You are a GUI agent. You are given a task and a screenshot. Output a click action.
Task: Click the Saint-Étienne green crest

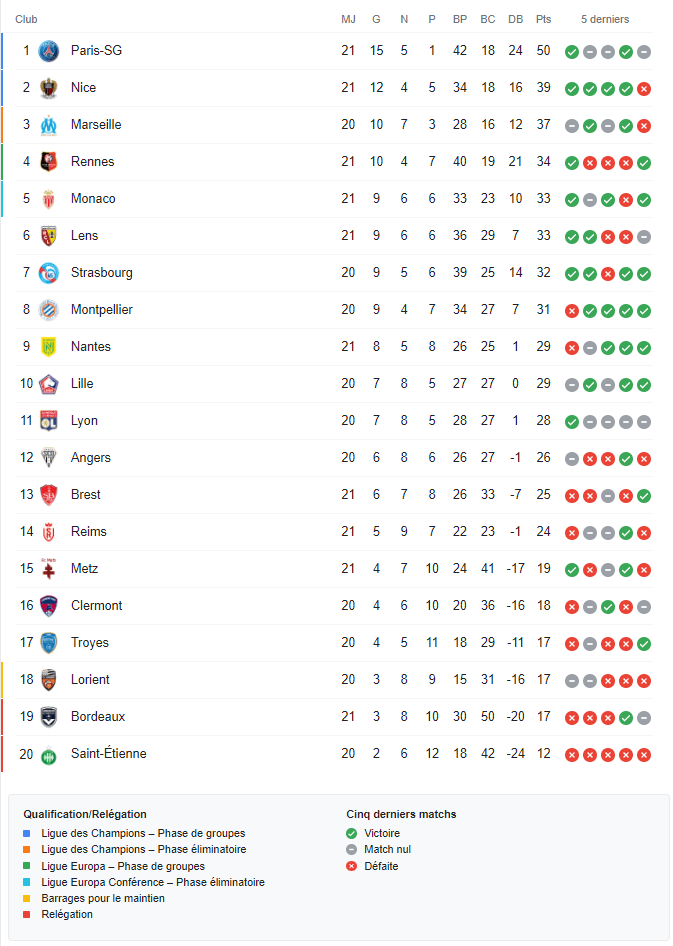coord(49,755)
